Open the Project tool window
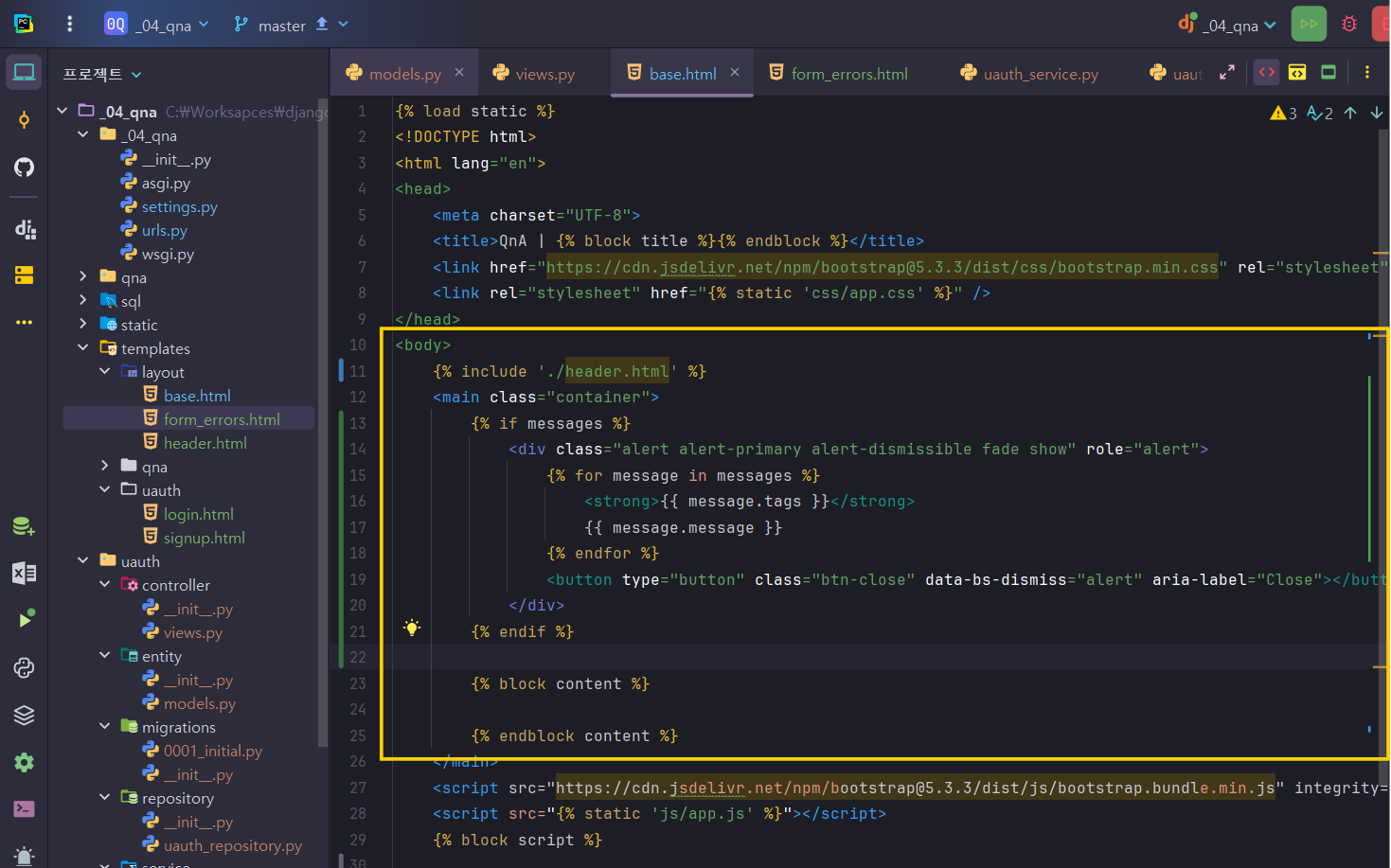 coord(24,73)
